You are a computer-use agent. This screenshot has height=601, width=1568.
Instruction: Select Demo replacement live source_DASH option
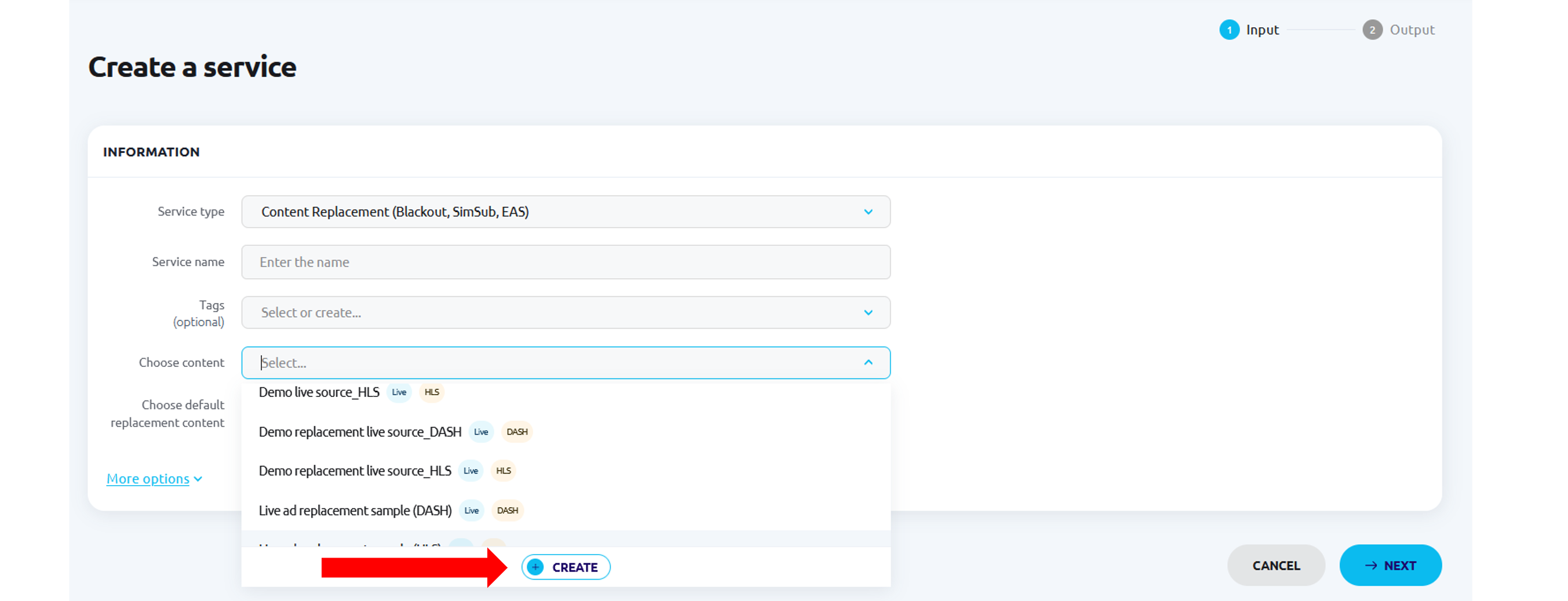click(566, 432)
